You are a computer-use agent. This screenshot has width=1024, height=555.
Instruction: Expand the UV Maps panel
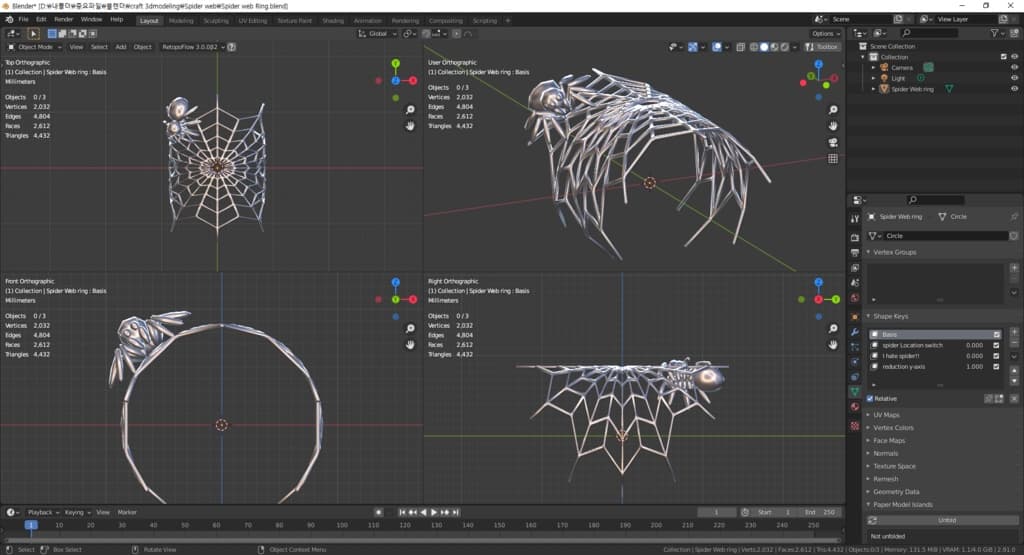pyautogui.click(x=886, y=414)
